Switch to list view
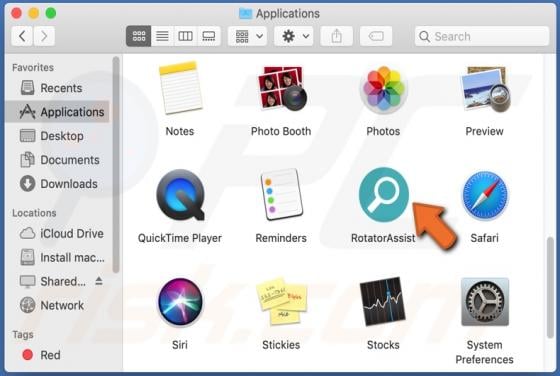The image size is (560, 376). pyautogui.click(x=162, y=36)
